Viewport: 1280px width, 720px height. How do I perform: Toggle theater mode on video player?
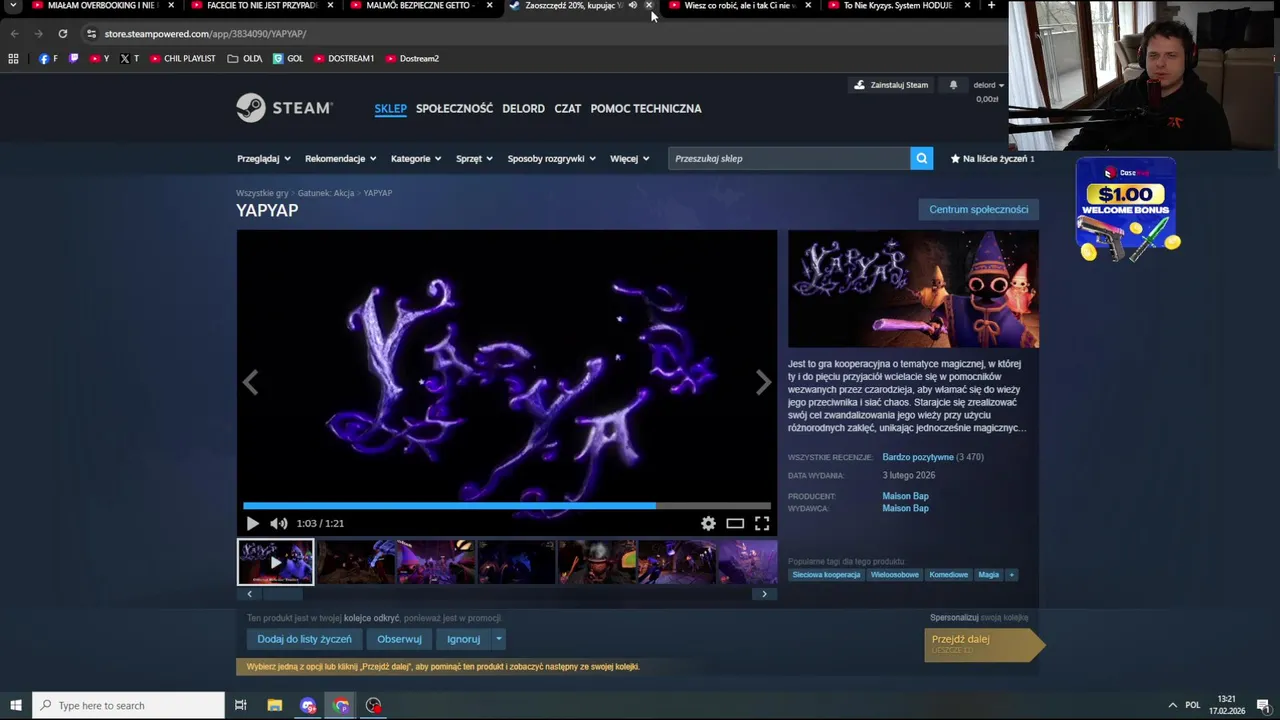pyautogui.click(x=735, y=523)
